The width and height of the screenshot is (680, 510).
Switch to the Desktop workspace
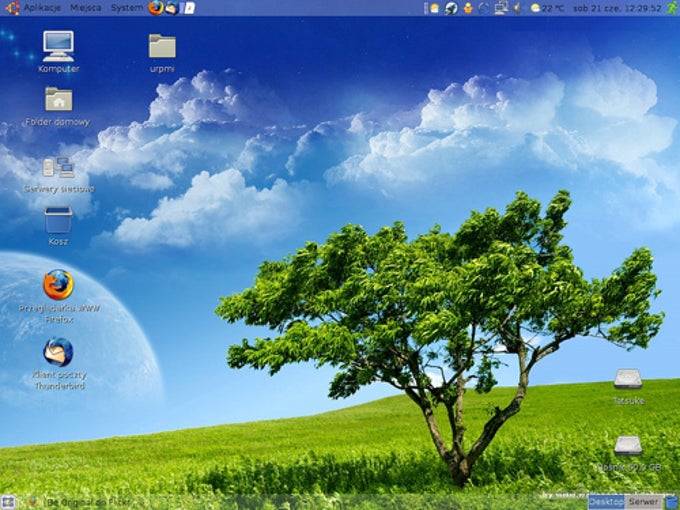point(606,502)
